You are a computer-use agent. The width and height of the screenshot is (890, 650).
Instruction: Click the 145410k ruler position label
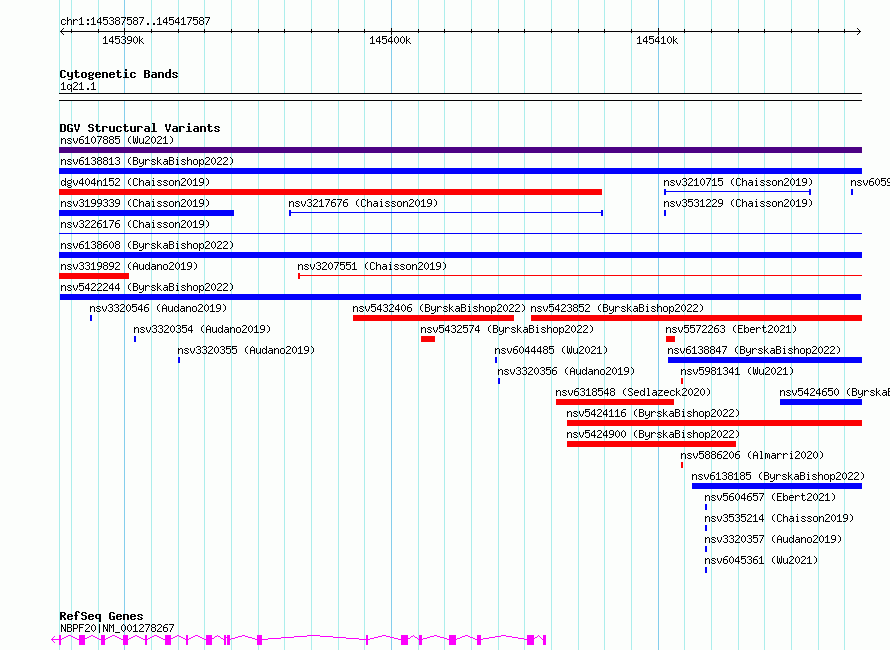point(657,40)
